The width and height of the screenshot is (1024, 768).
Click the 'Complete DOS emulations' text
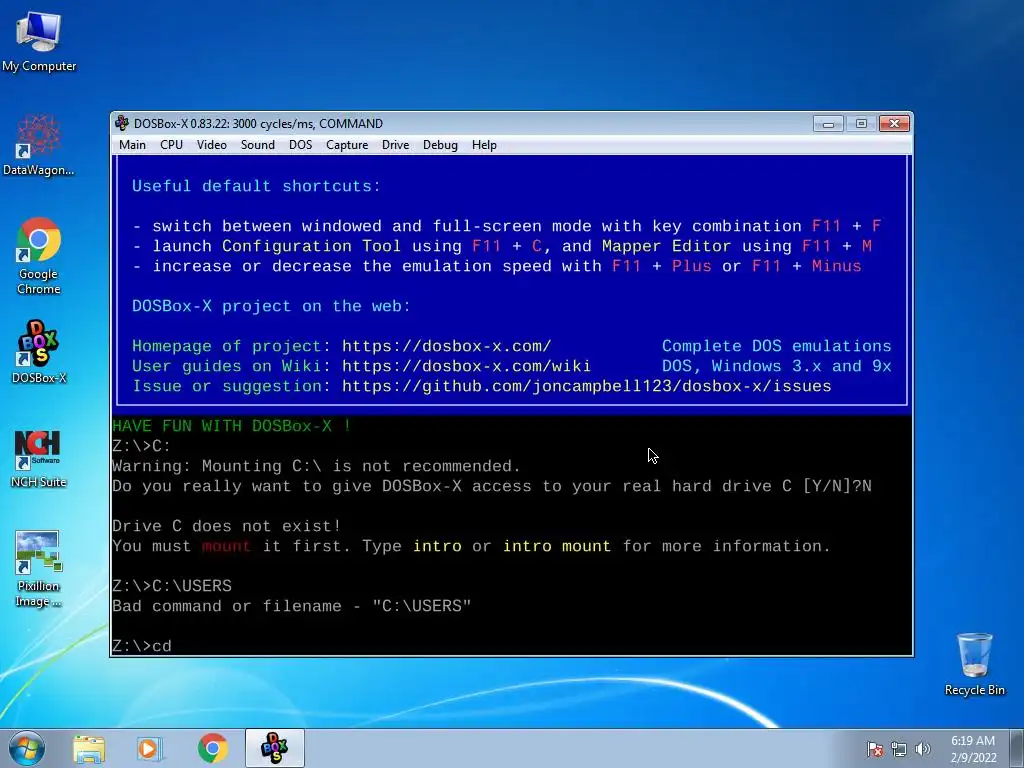[776, 346]
